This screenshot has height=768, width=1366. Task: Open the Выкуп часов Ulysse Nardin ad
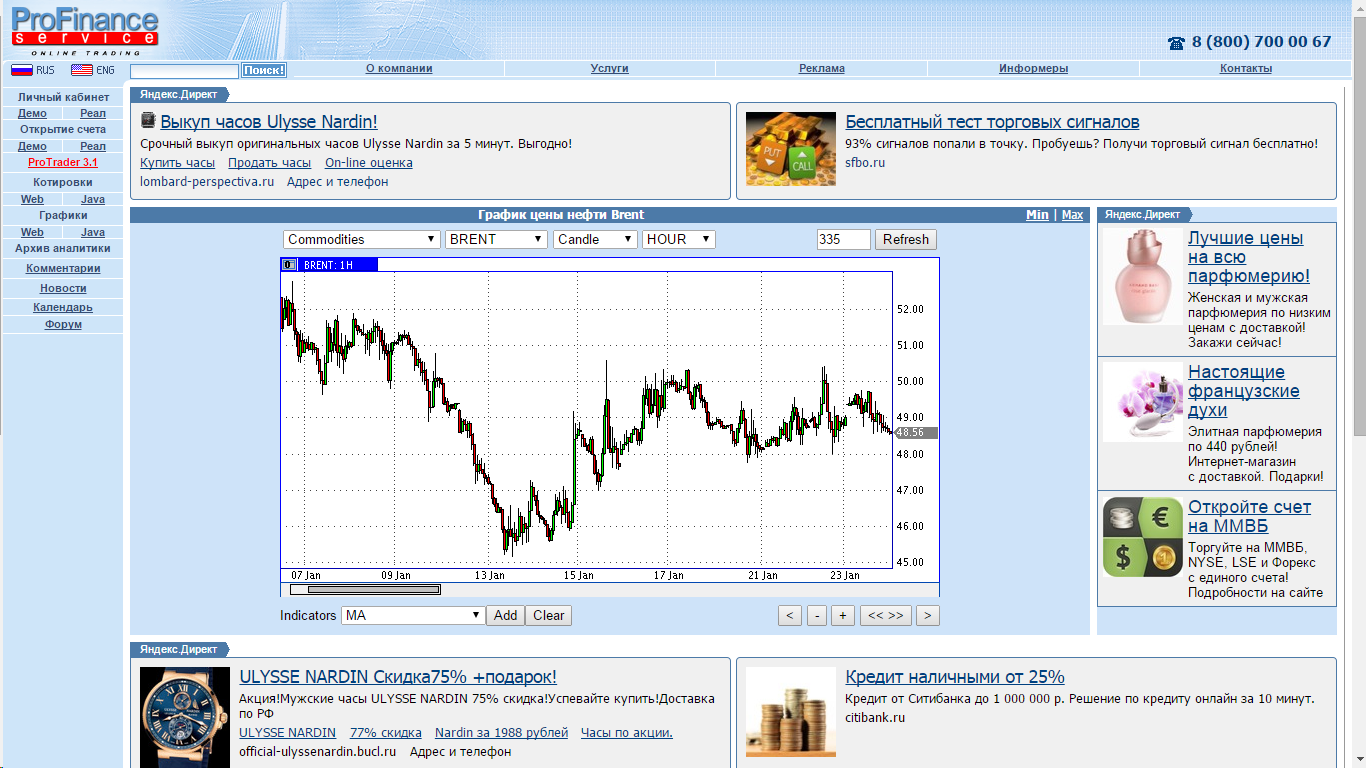[x=269, y=122]
